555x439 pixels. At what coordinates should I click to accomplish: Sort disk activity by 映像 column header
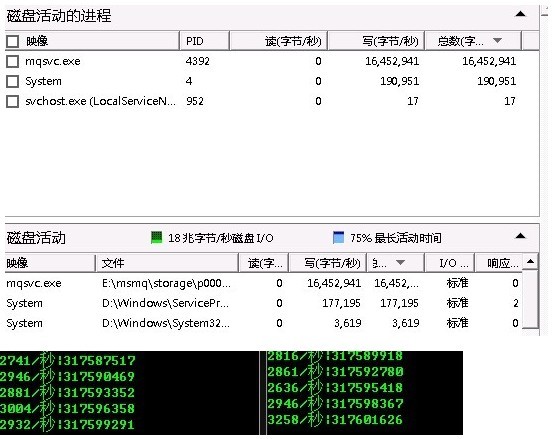click(50, 263)
